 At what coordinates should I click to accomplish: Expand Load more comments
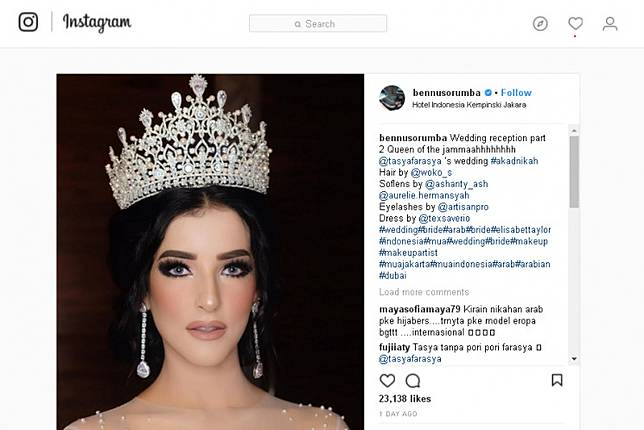424,292
